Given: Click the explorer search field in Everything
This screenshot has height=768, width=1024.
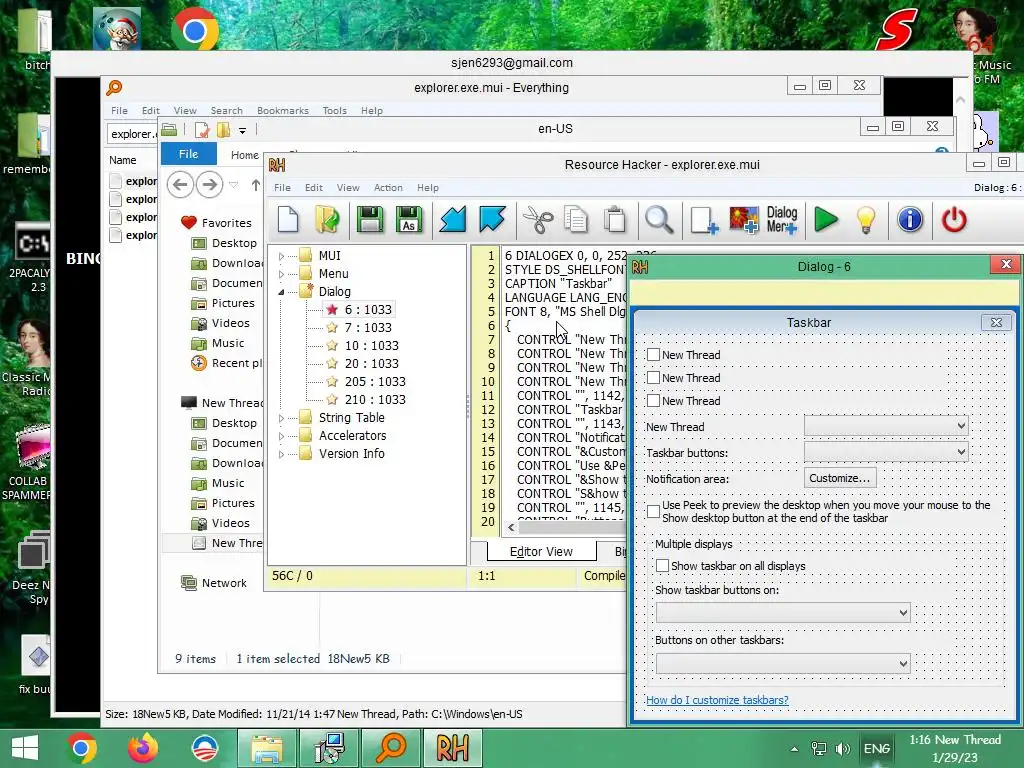Looking at the screenshot, I should (133, 133).
